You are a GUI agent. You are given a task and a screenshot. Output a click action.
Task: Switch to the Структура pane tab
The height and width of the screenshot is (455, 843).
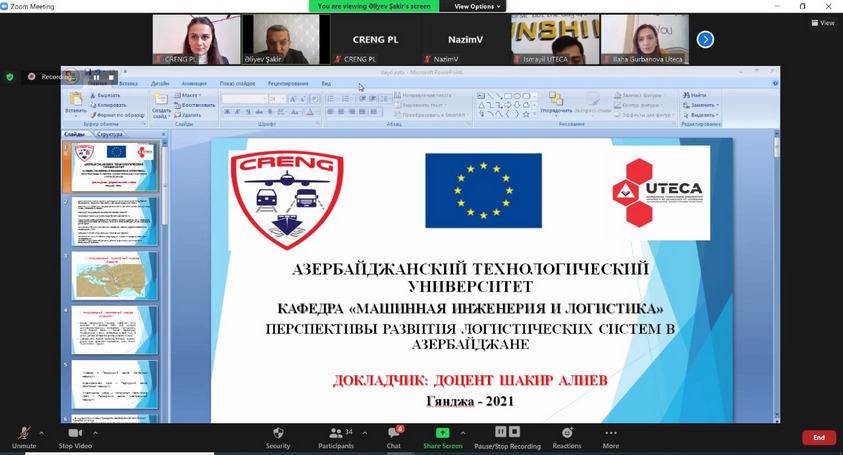[110, 134]
